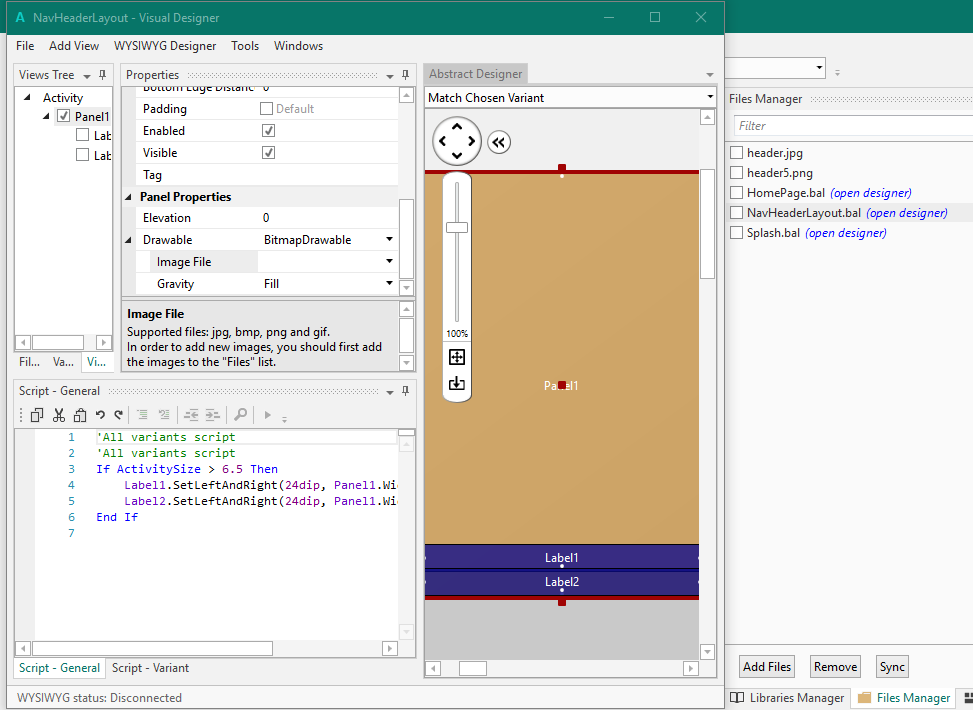Collapse the designer navigation with double-arrow button
This screenshot has height=710, width=973.
pyautogui.click(x=499, y=142)
